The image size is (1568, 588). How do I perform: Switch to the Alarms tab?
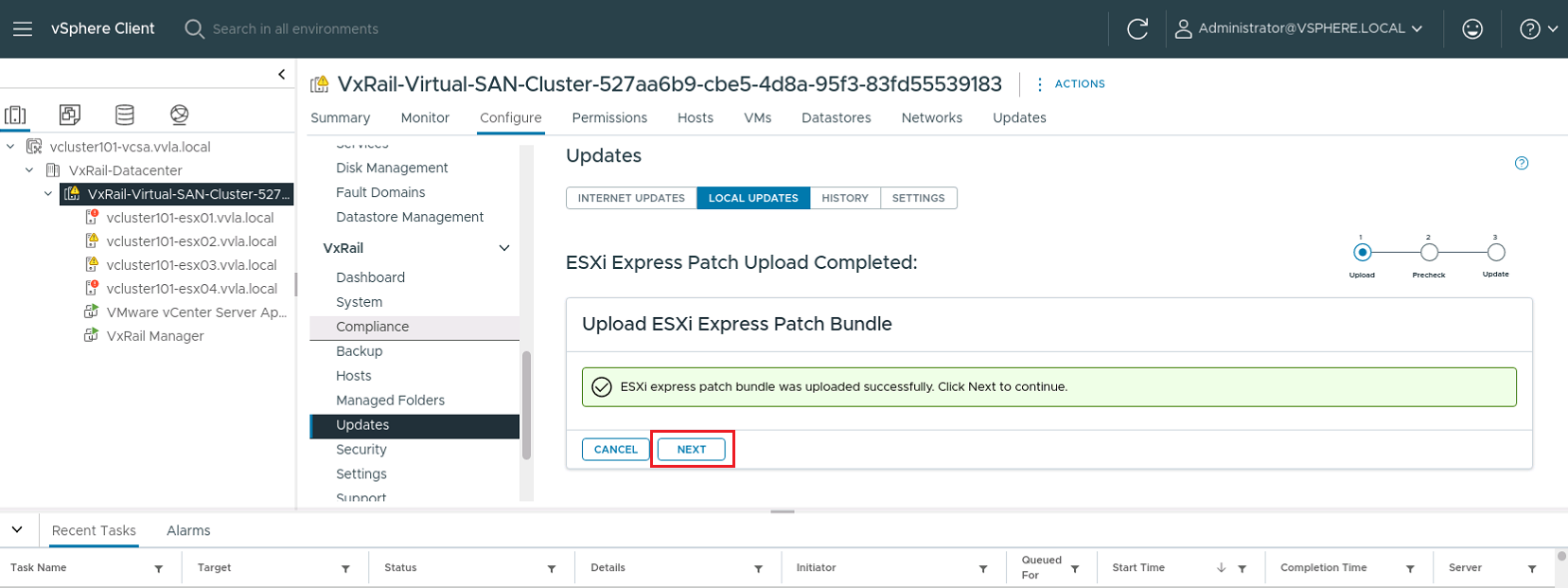188,531
